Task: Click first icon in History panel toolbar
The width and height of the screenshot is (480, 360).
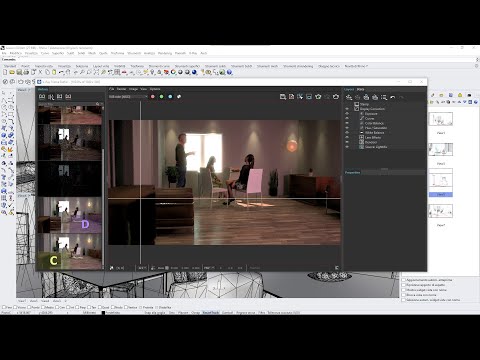Action: (42, 97)
